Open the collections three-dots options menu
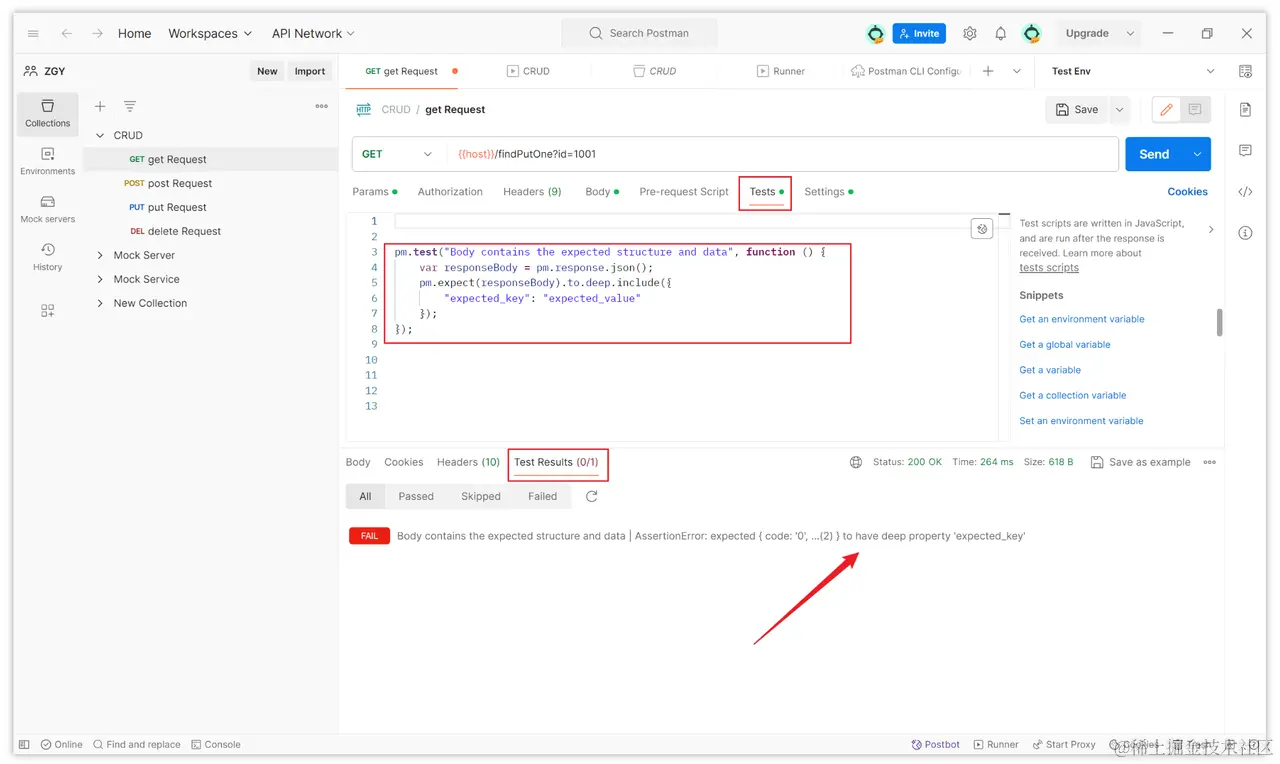The height and width of the screenshot is (764, 1280). 322,106
